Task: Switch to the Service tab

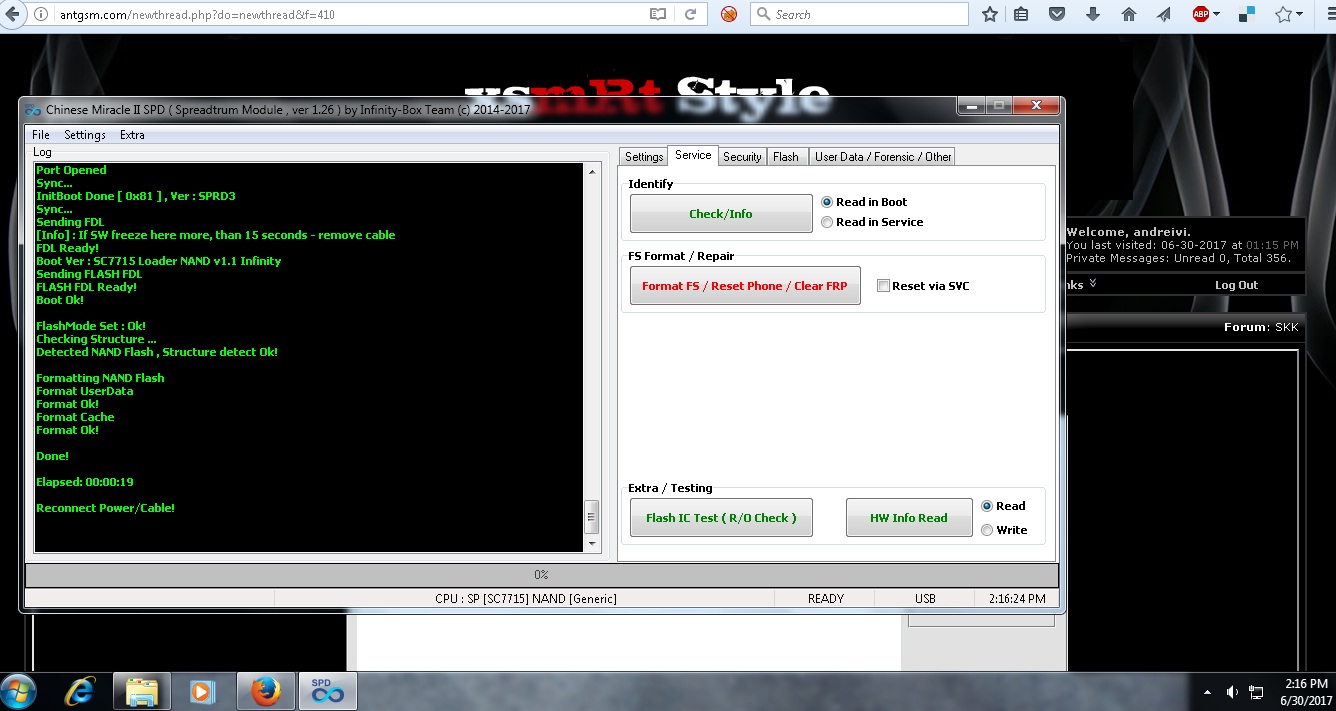Action: pos(693,155)
